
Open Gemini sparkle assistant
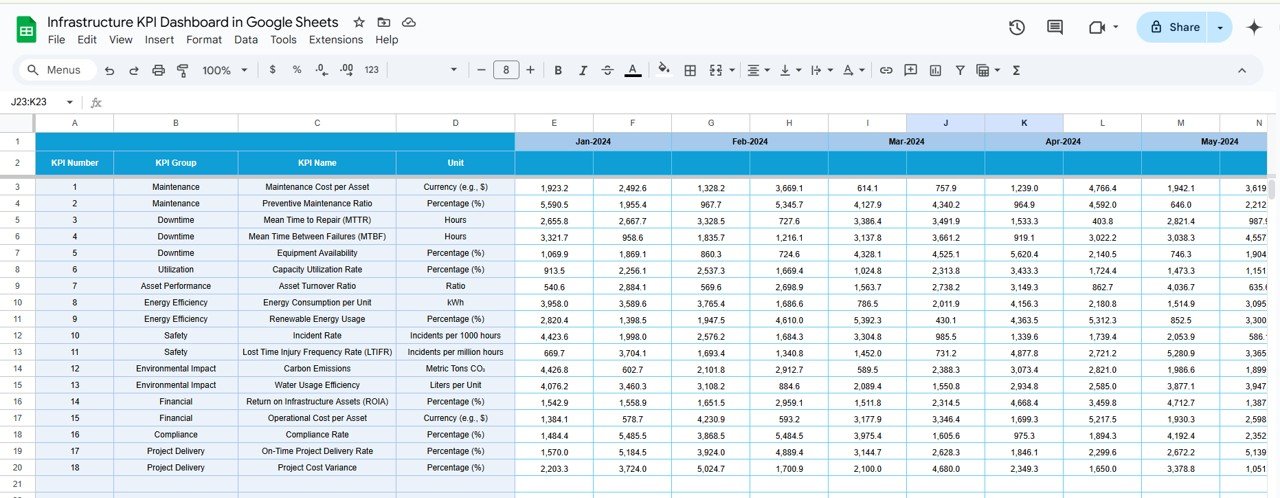click(1254, 27)
